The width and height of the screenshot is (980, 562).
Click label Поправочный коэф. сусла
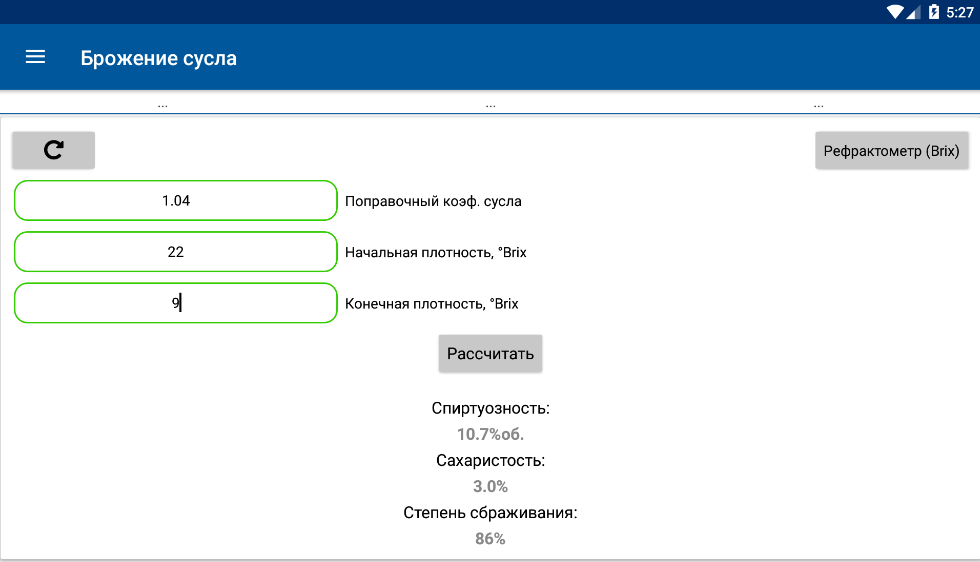[433, 201]
